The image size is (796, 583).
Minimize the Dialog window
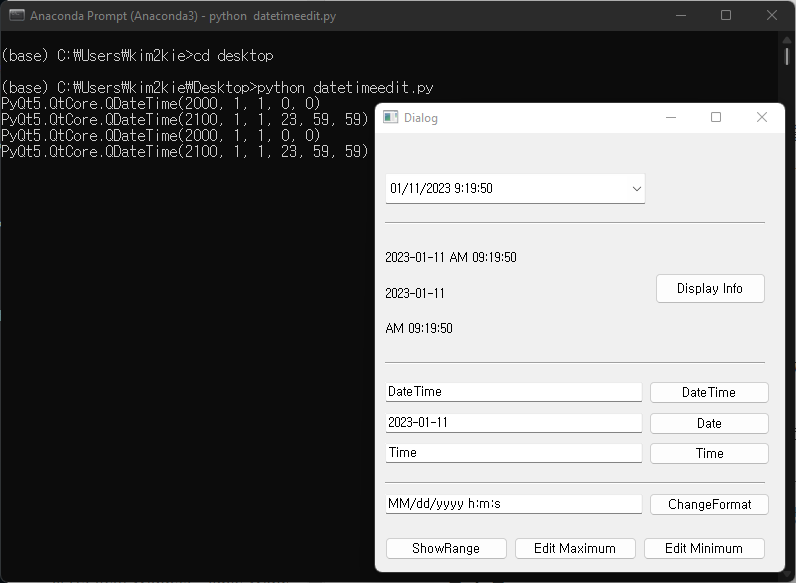click(x=671, y=117)
